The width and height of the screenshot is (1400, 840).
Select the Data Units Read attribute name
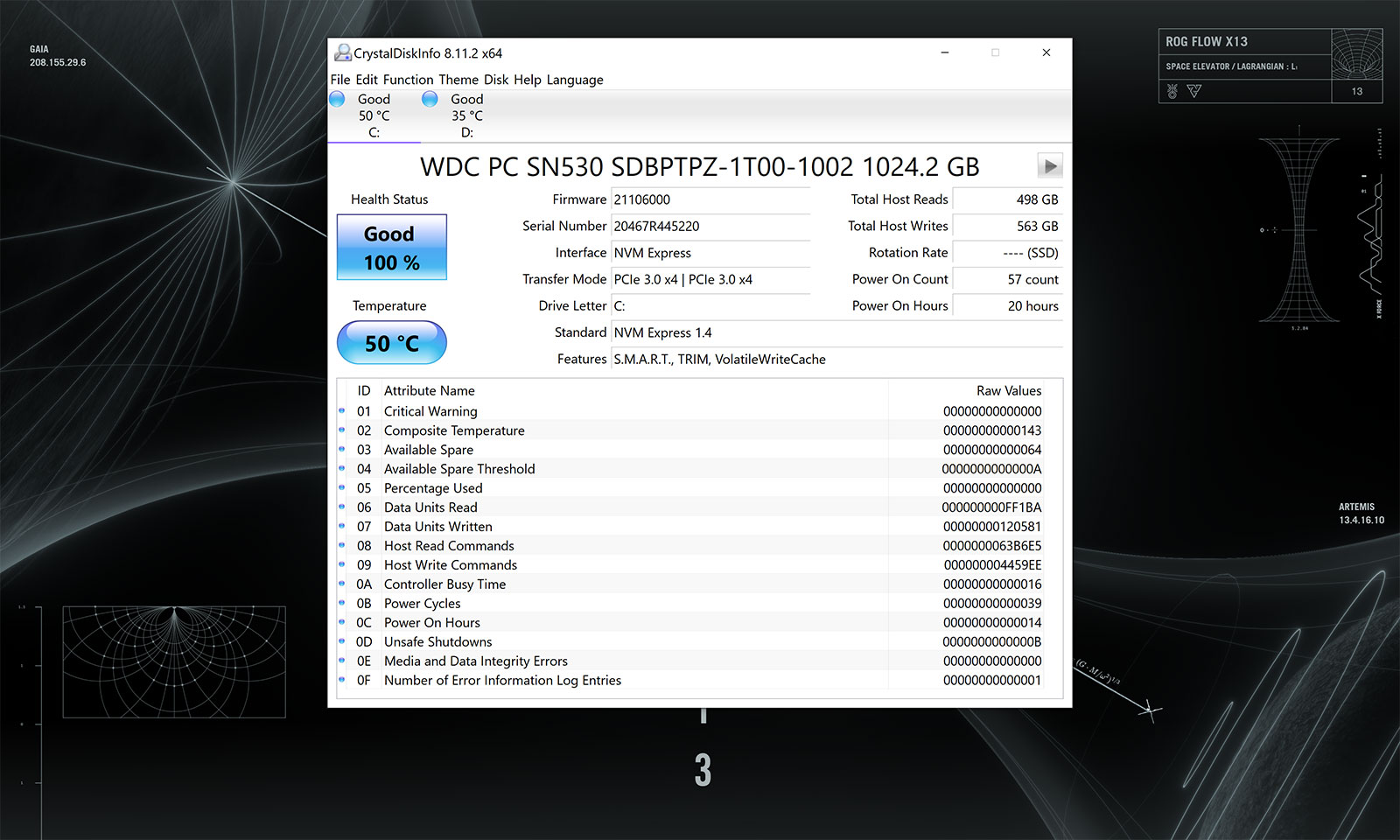click(x=430, y=507)
